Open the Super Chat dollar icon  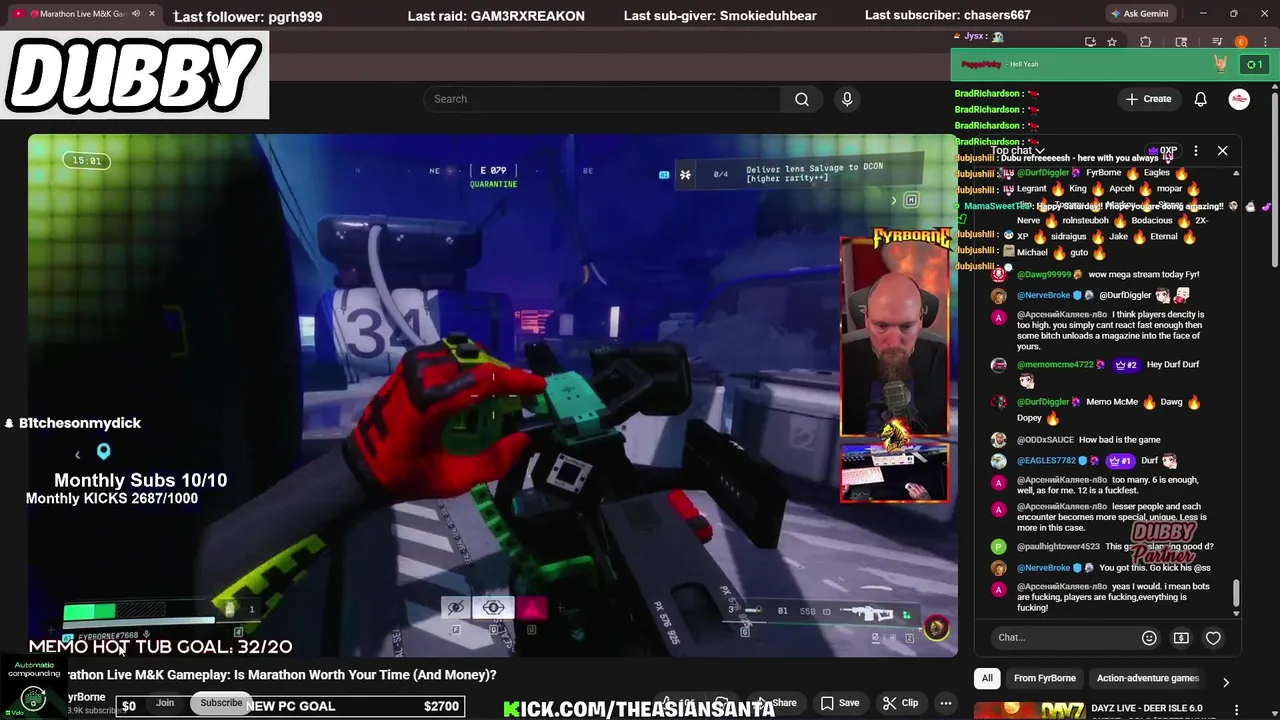click(1181, 637)
